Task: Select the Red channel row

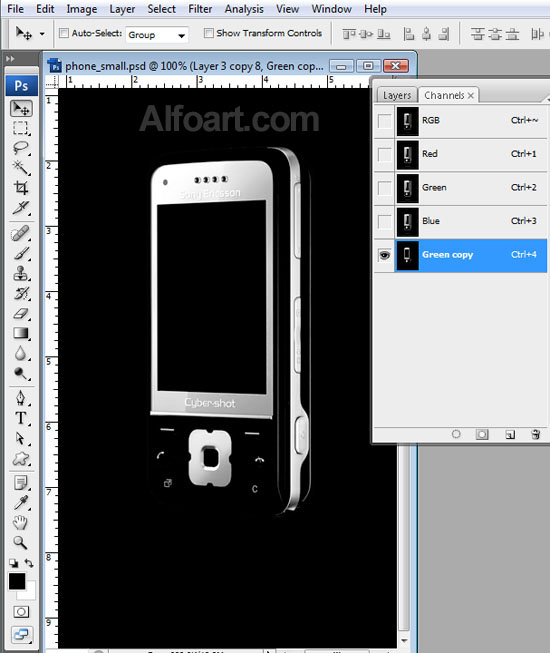Action: [460, 155]
